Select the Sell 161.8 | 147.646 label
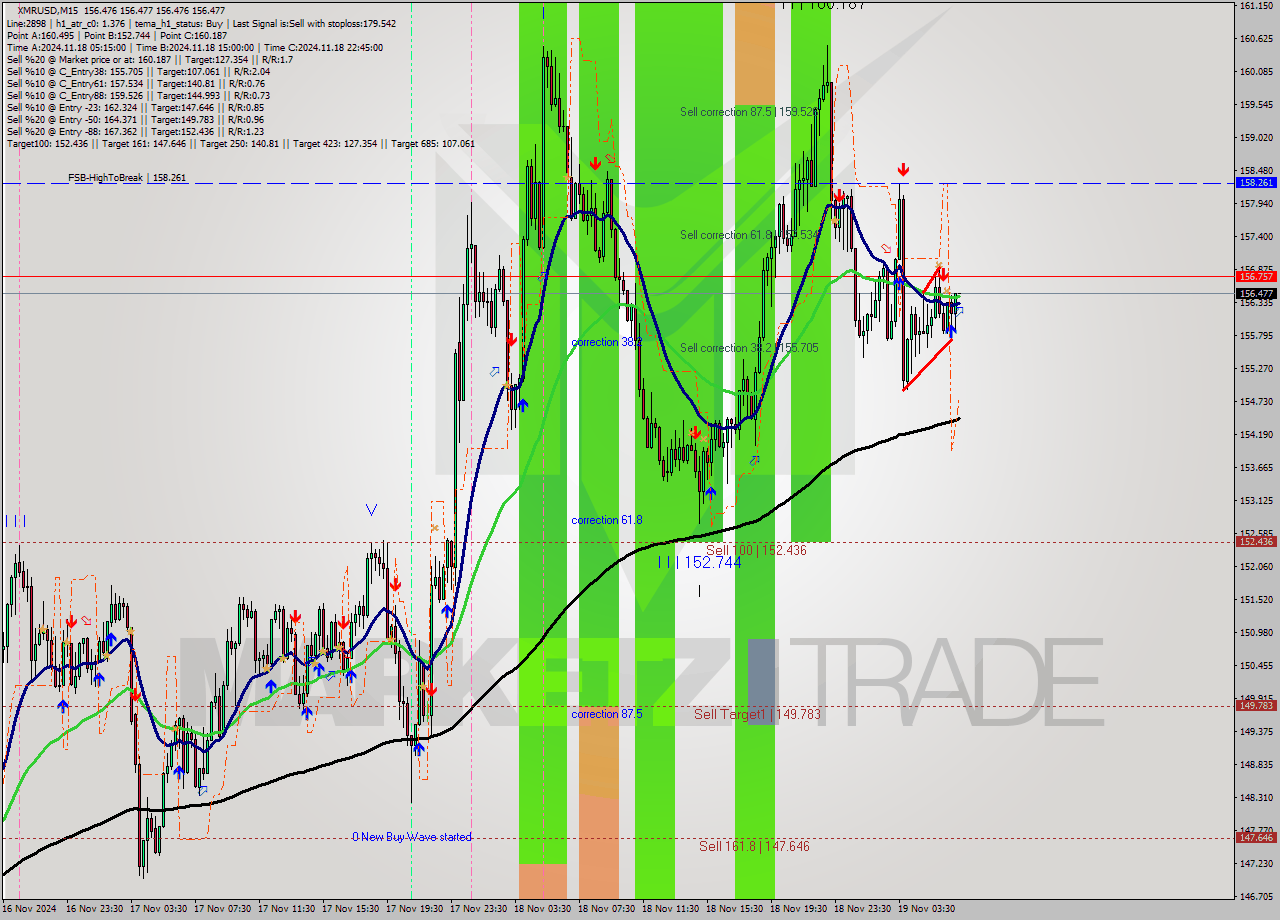 point(754,846)
